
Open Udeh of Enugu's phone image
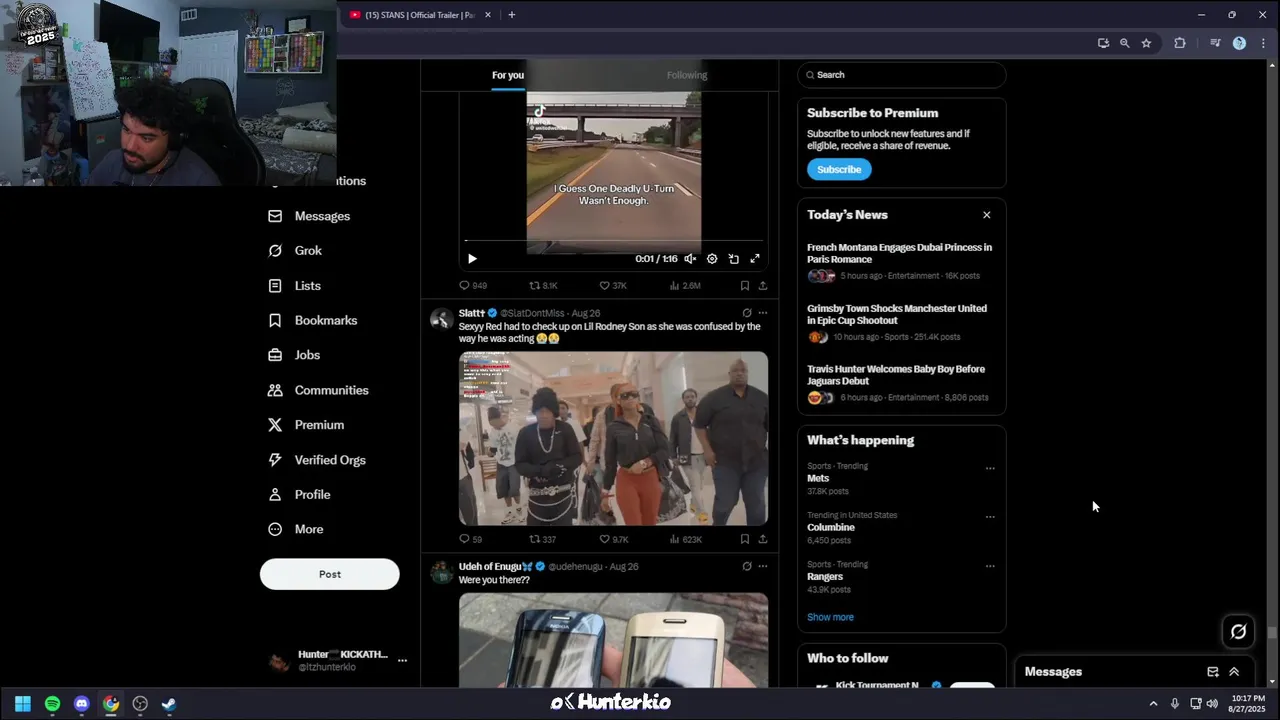coord(613,640)
